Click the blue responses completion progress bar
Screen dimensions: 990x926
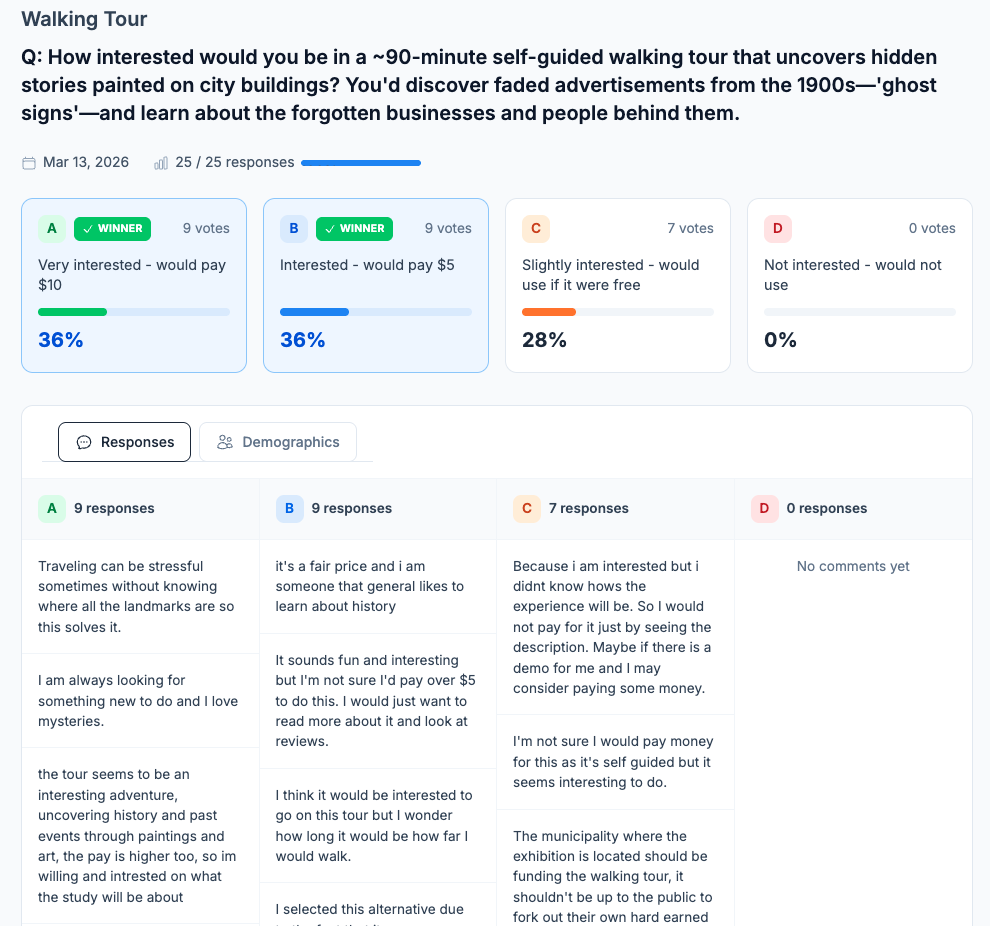tap(360, 162)
